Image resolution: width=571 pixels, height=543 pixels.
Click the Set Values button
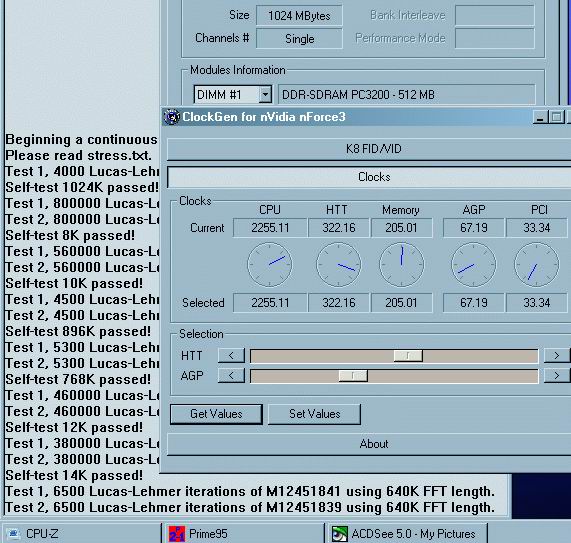click(315, 414)
